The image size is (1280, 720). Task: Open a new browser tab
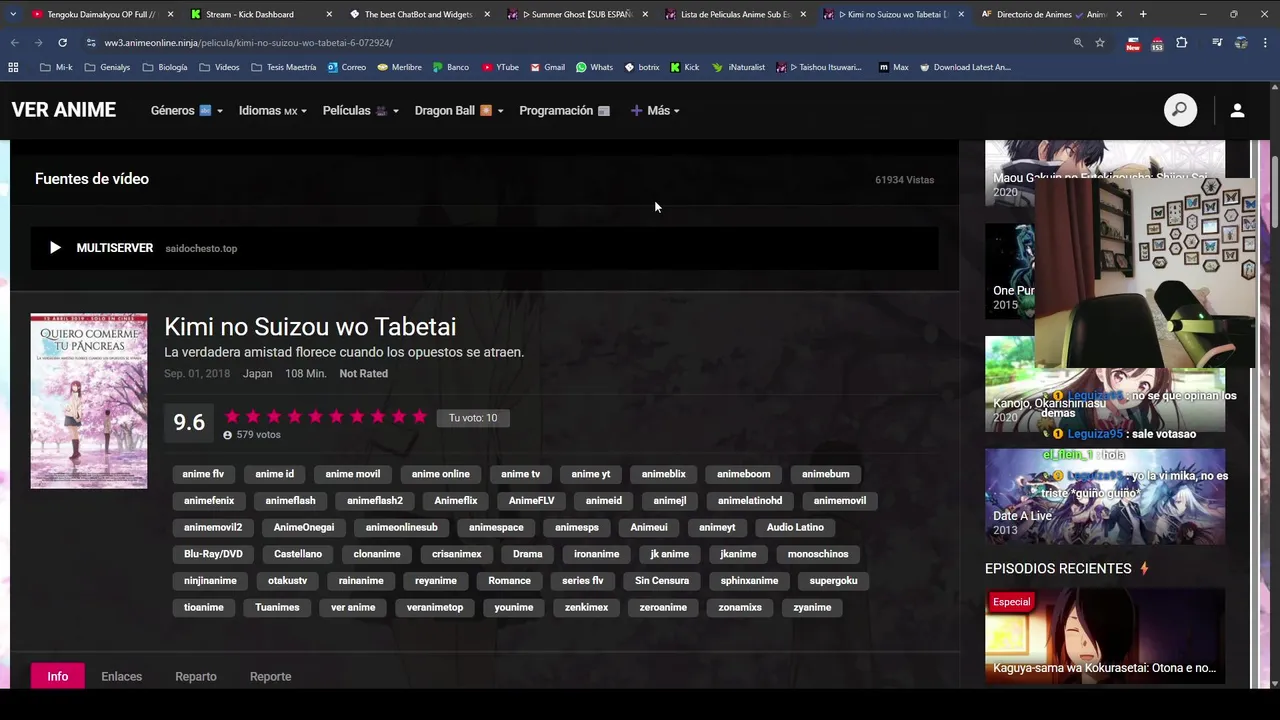(x=1143, y=14)
